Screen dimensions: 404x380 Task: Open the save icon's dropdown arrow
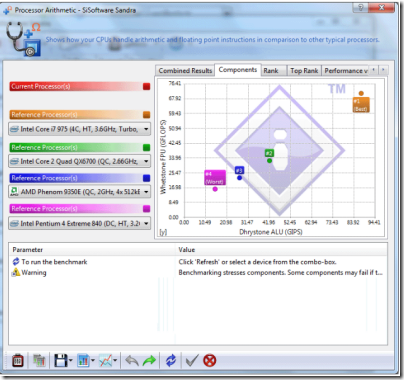70,361
